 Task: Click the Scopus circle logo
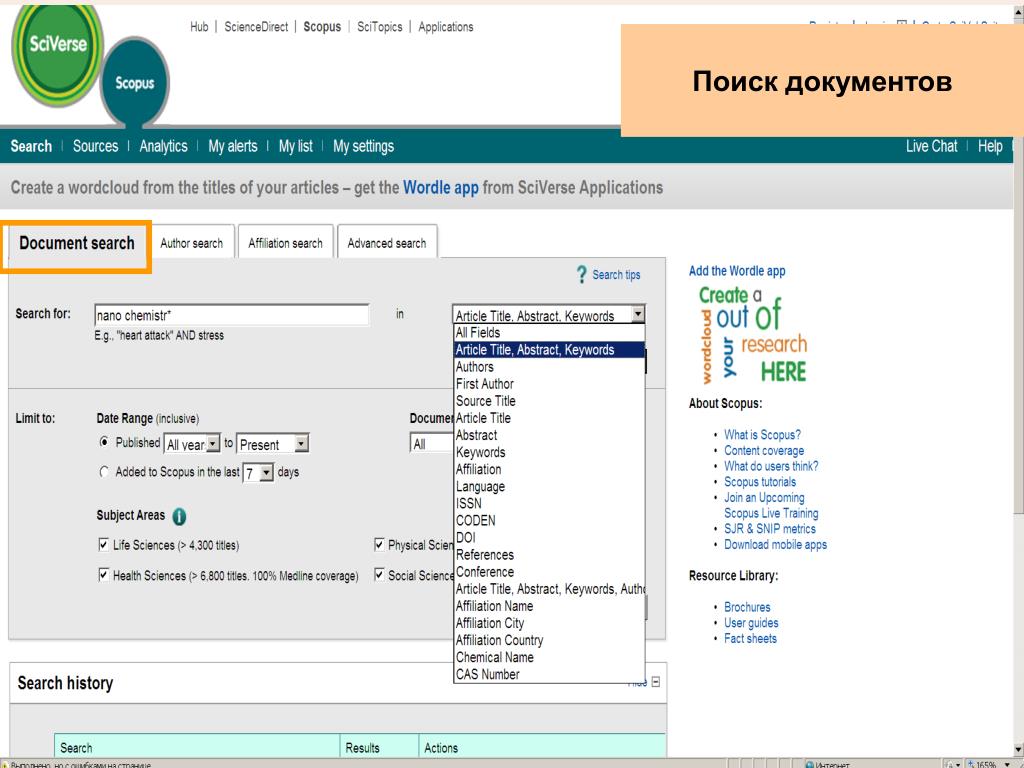coord(135,83)
